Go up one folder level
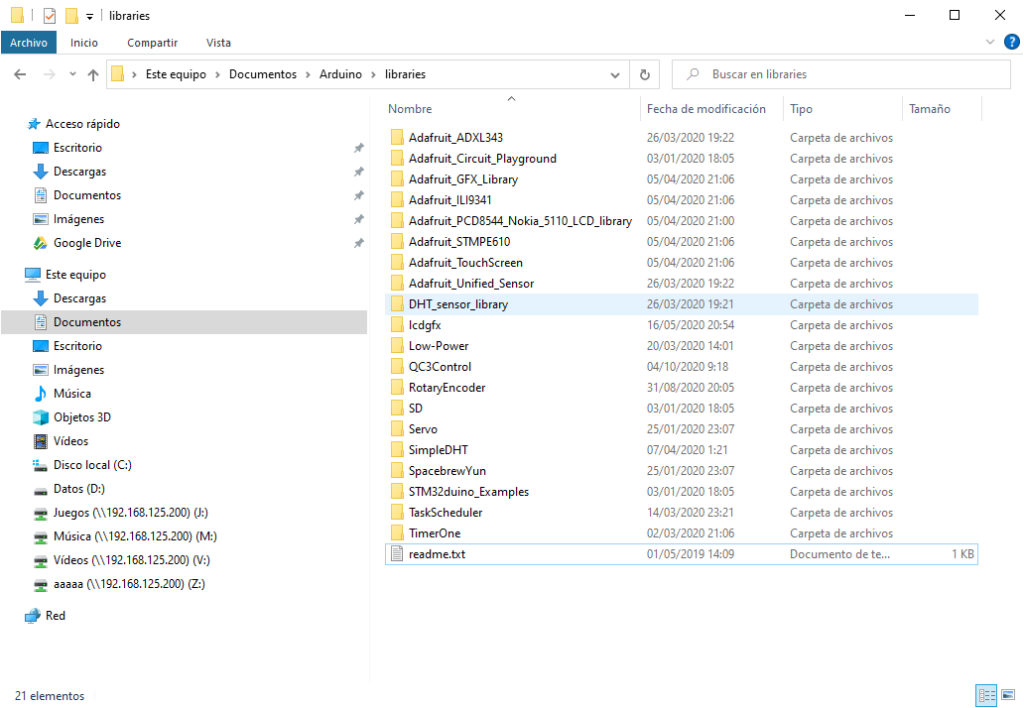The height and width of the screenshot is (708, 1024). pos(93,74)
